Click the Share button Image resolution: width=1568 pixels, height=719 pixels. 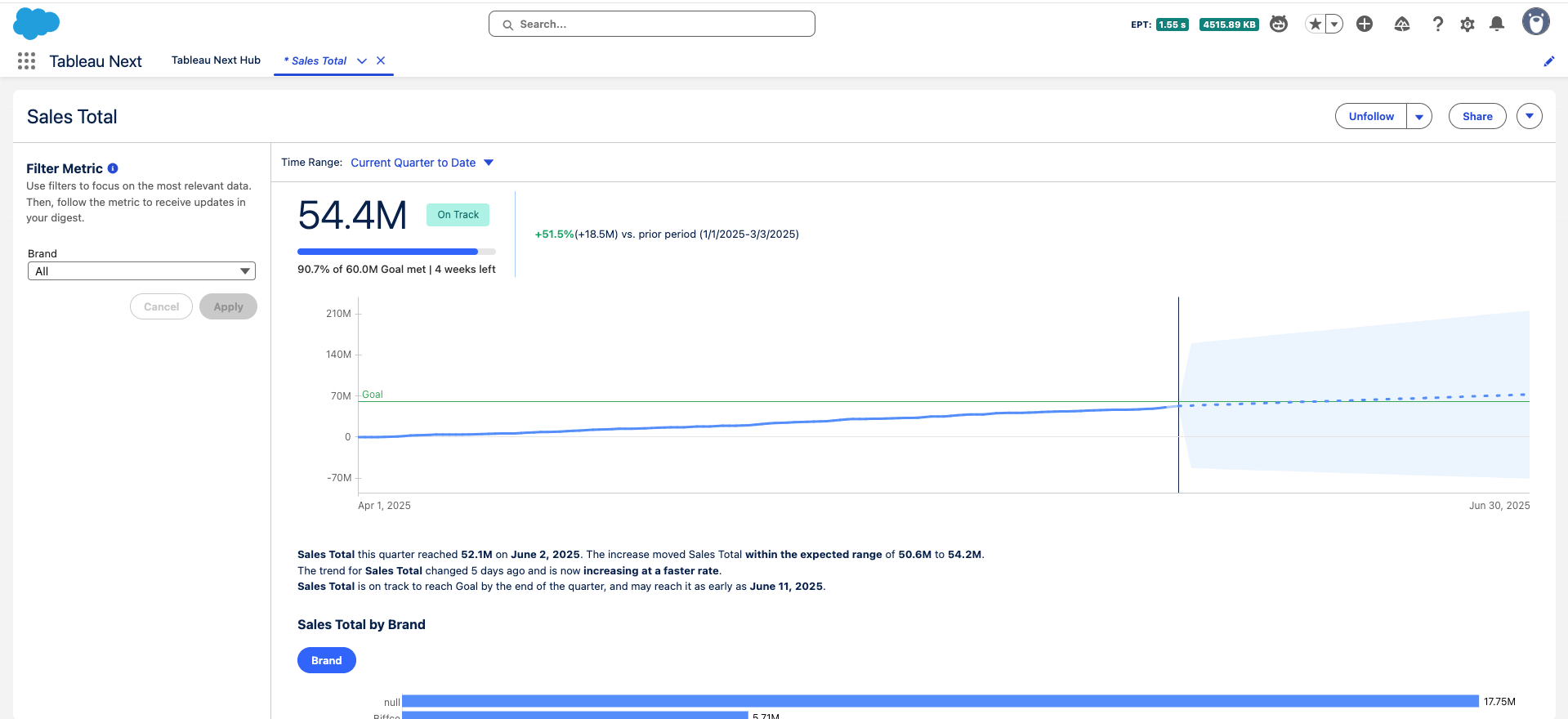pos(1476,117)
